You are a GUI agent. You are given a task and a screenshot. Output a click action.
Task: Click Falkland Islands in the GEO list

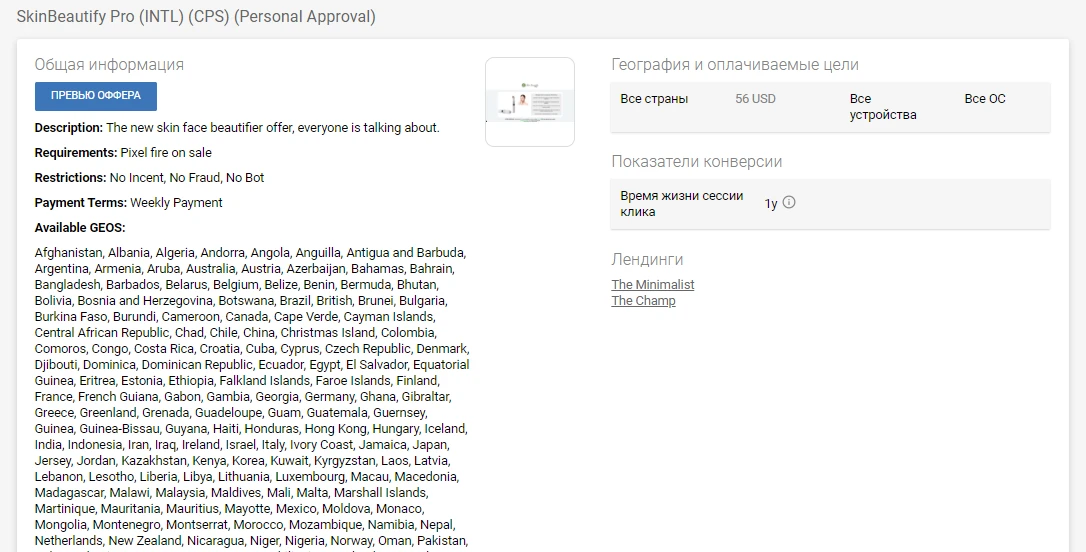point(265,380)
